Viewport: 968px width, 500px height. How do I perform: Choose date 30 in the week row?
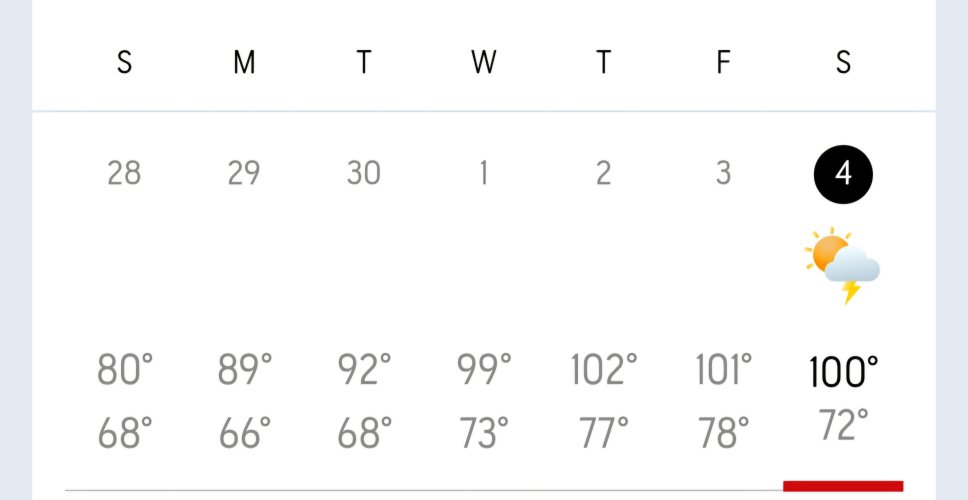pyautogui.click(x=364, y=173)
